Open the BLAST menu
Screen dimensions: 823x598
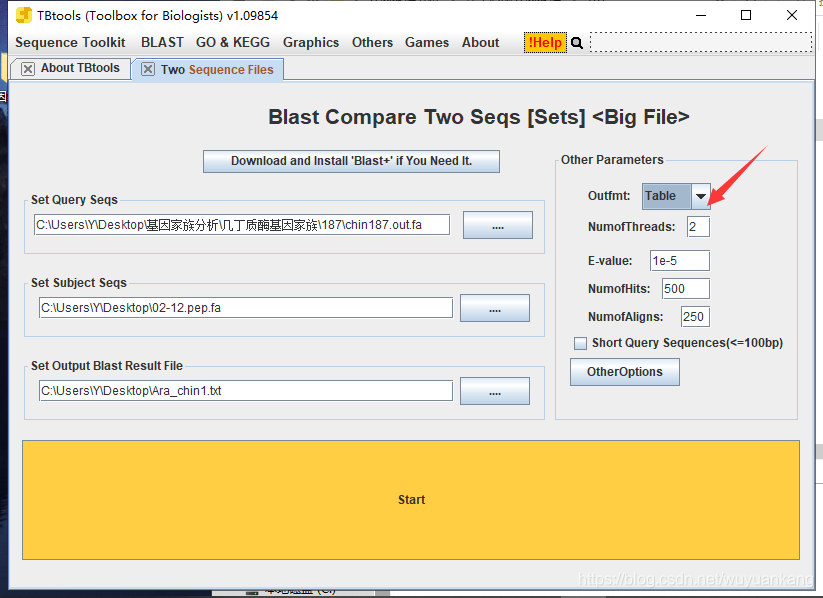pos(162,43)
